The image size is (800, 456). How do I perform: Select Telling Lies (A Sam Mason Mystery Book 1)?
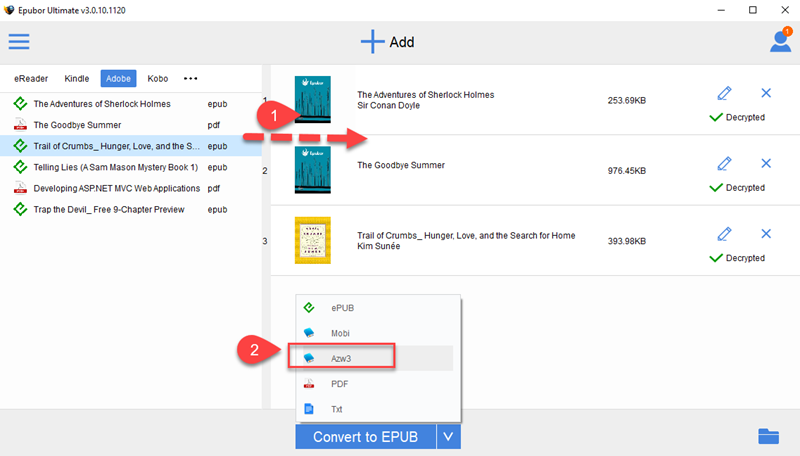click(x=131, y=167)
